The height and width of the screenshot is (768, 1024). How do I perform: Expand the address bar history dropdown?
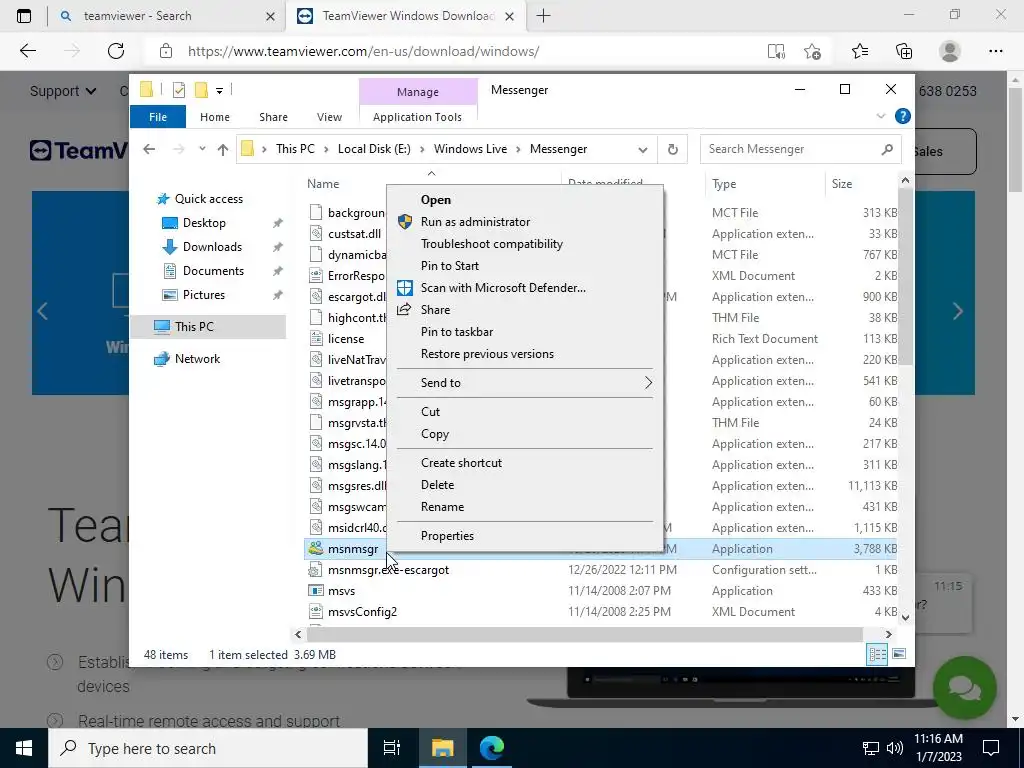(x=643, y=150)
